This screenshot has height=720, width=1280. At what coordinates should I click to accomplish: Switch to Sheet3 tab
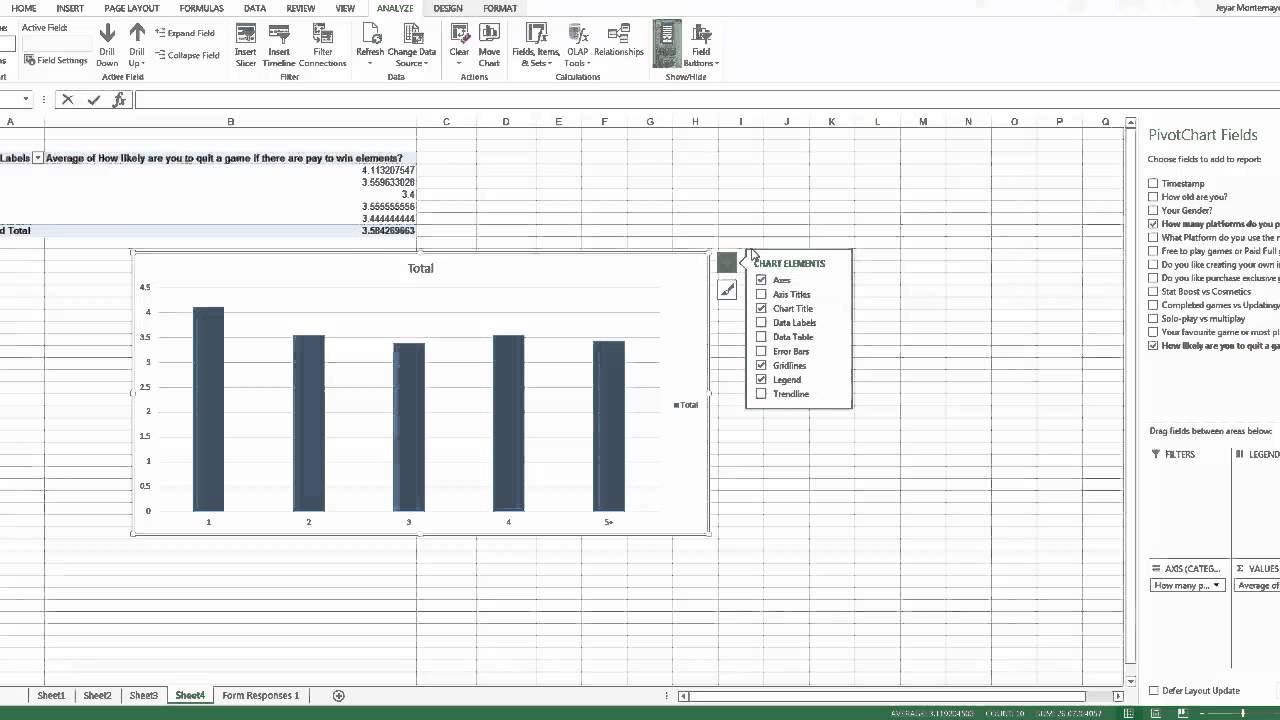pos(143,695)
